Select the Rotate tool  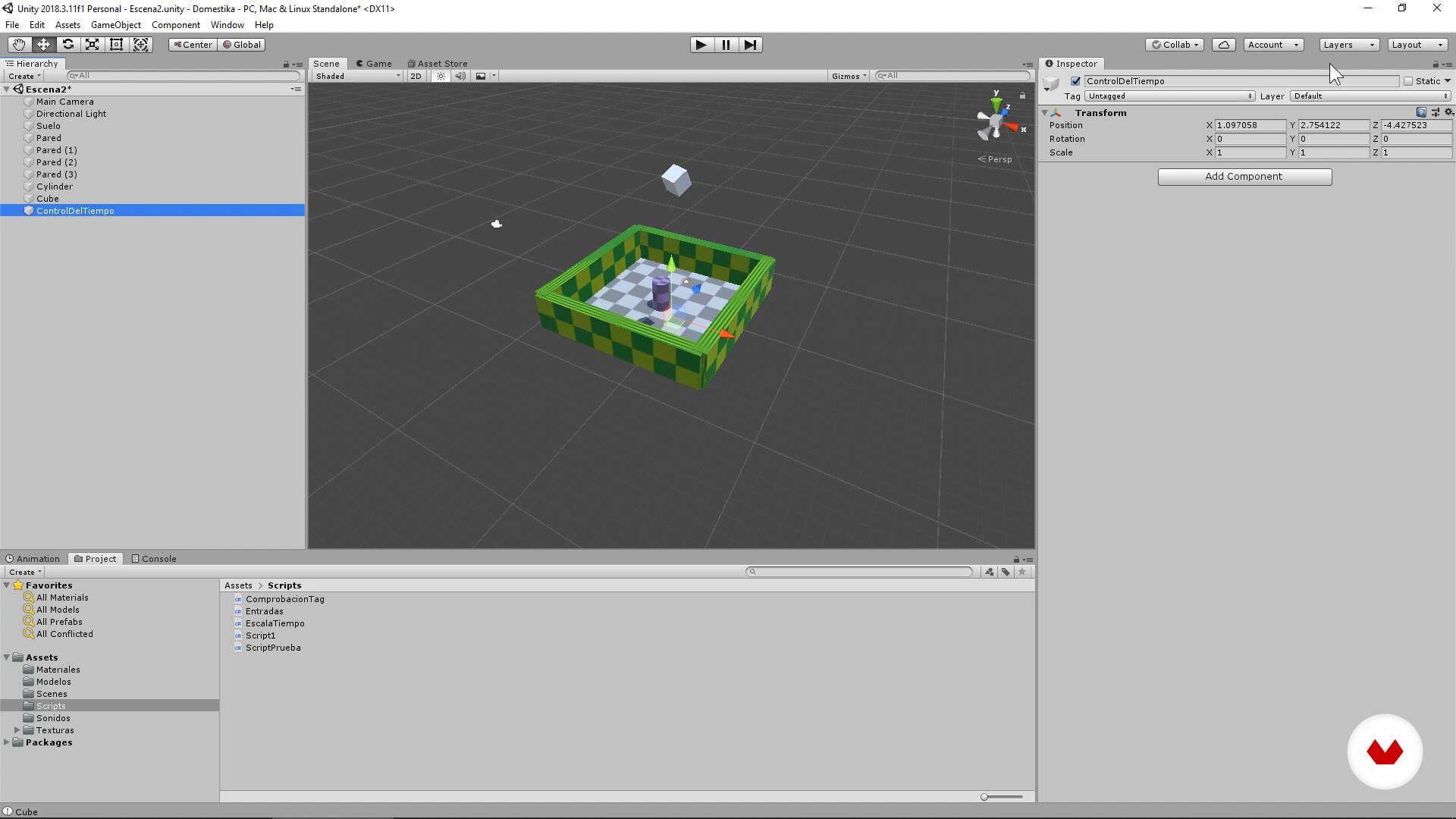pyautogui.click(x=67, y=45)
